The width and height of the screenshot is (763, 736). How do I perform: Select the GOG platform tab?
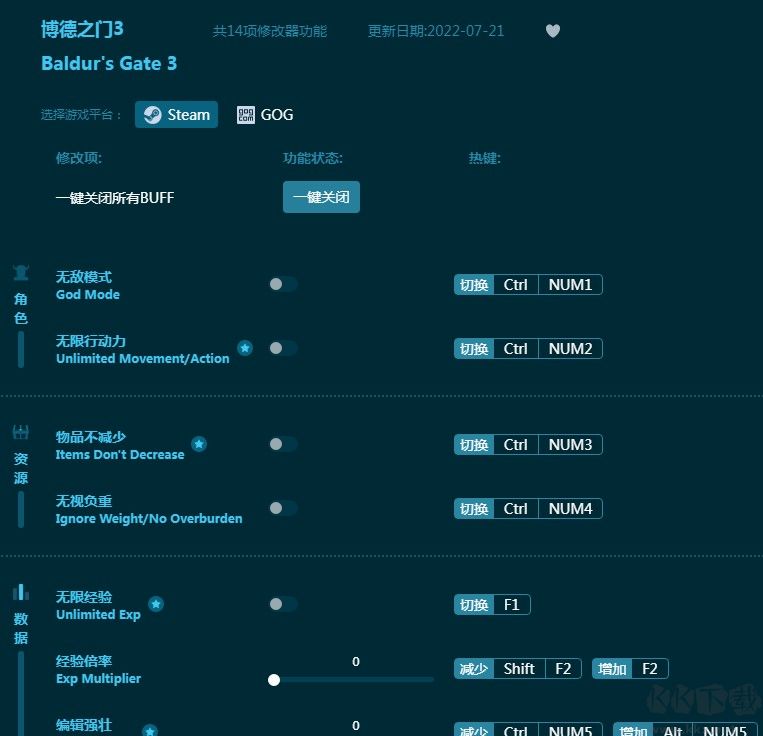tap(265, 115)
